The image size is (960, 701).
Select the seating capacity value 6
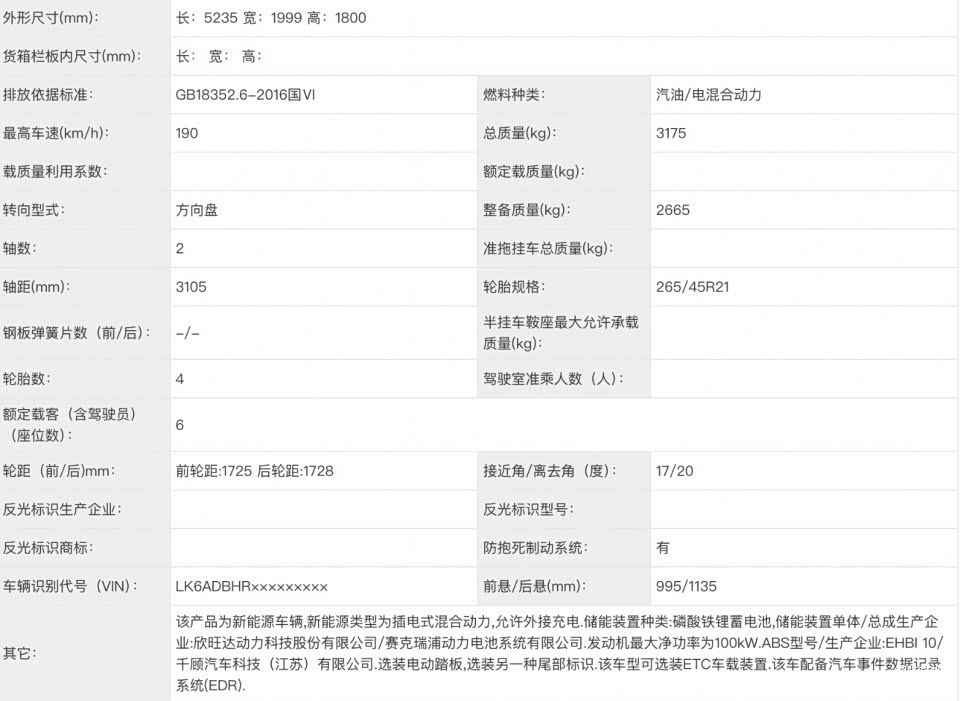click(x=180, y=425)
